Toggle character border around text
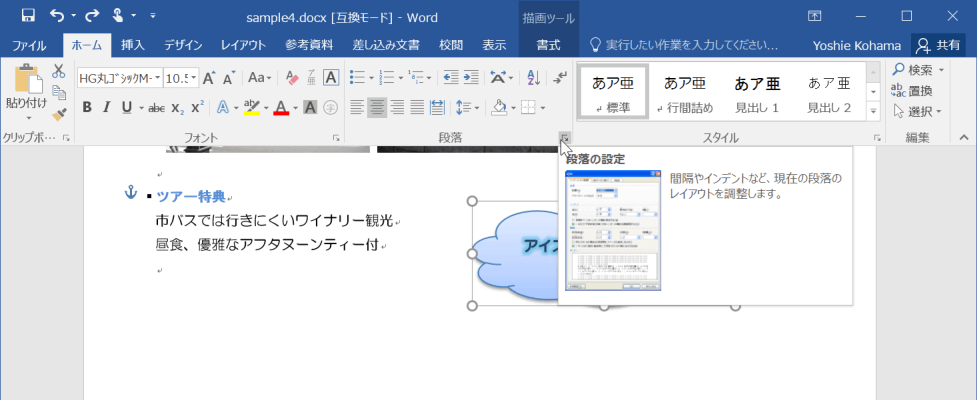This screenshot has width=977, height=400. point(331,78)
